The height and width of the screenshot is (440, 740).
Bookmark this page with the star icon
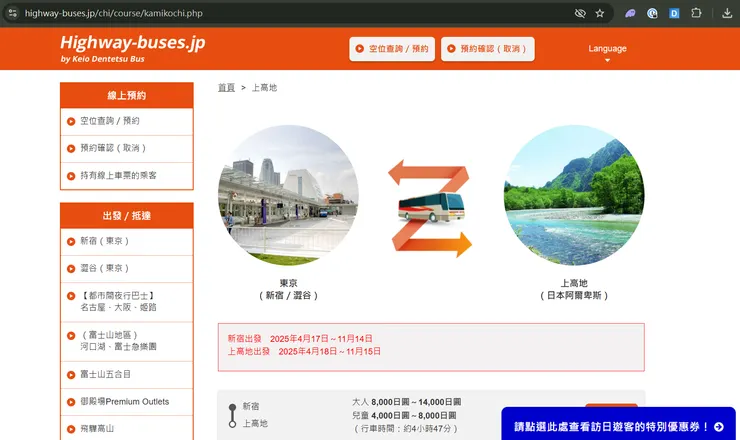click(x=600, y=13)
